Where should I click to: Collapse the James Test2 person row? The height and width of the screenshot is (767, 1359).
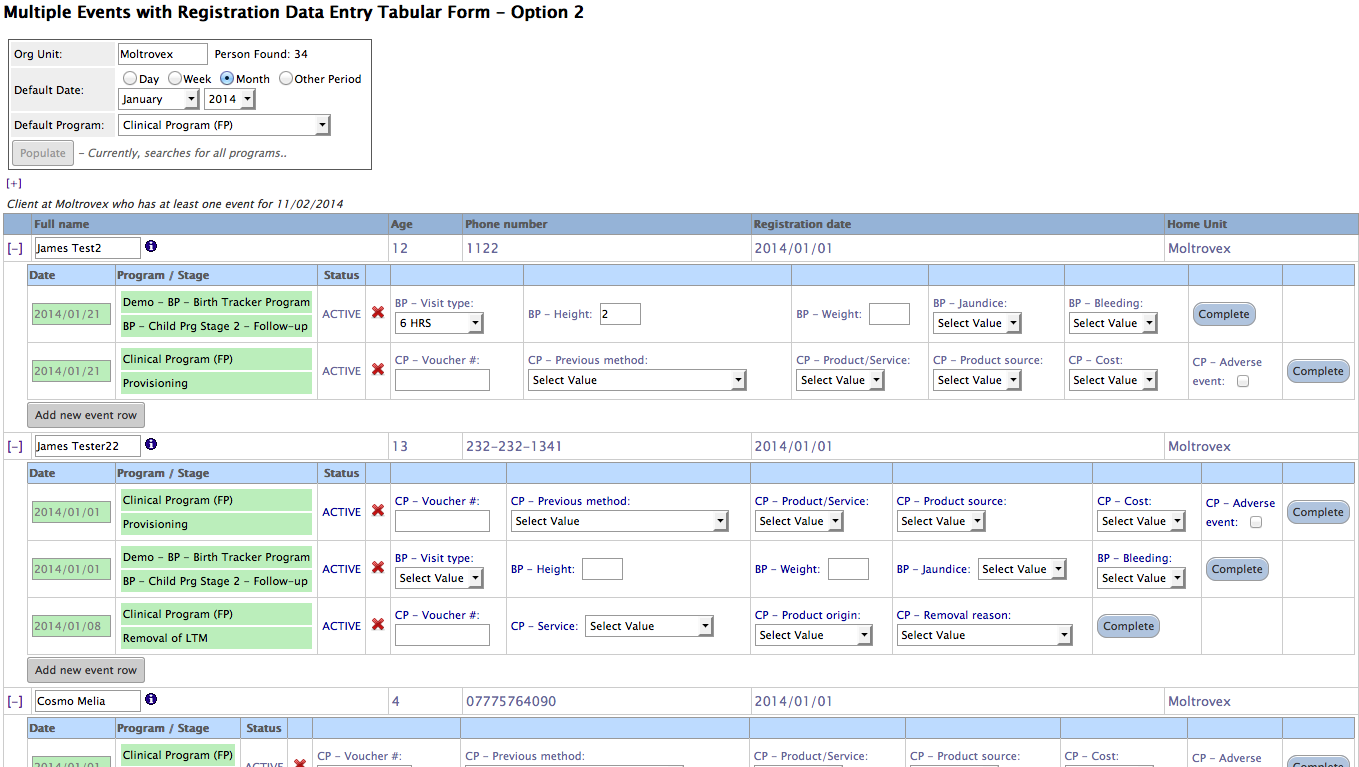(15, 248)
